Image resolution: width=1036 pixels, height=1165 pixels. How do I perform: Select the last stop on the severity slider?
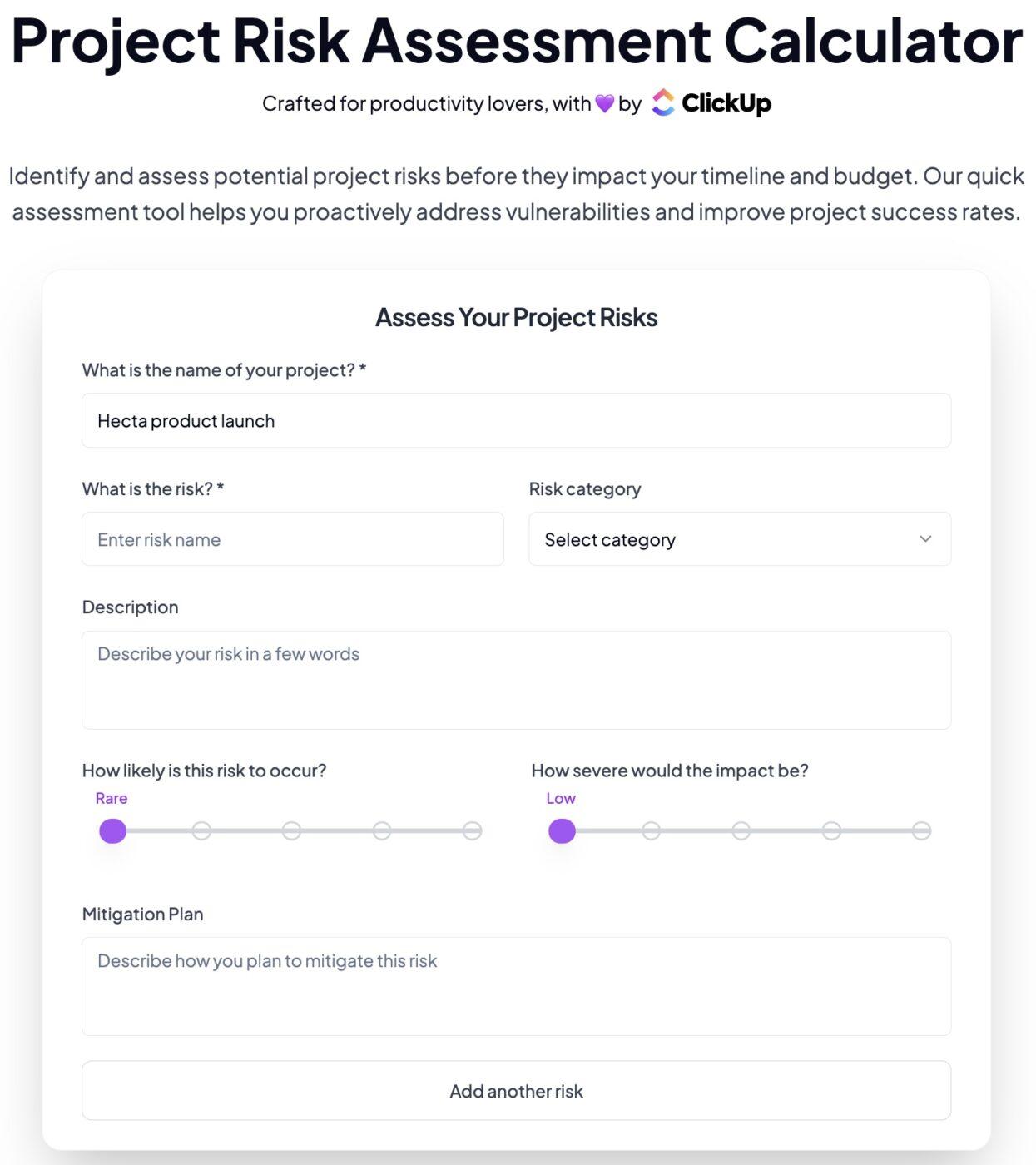coord(920,830)
